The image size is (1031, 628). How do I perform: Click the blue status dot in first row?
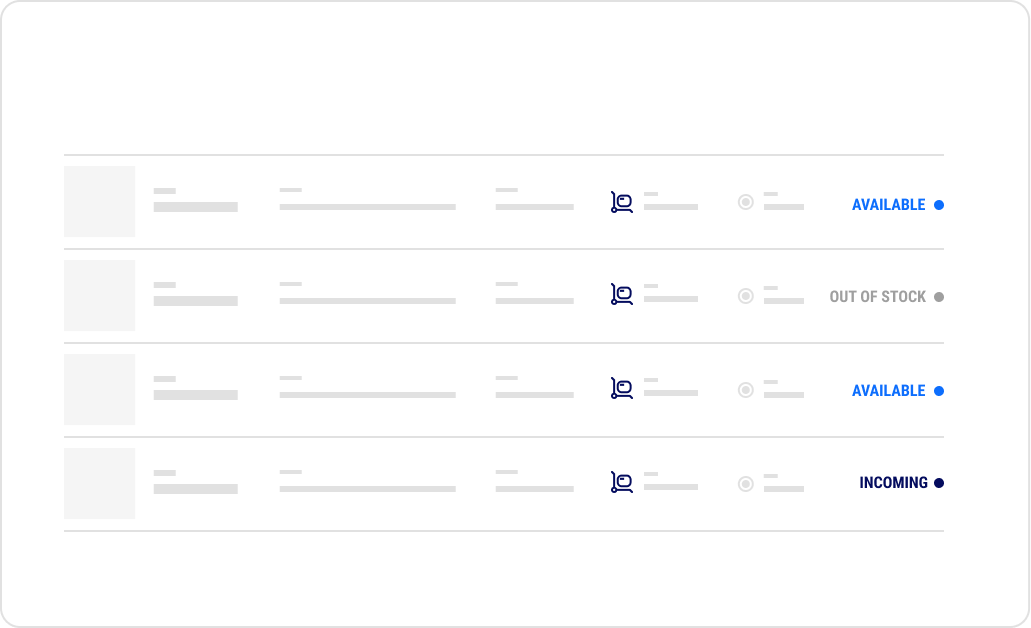pyautogui.click(x=939, y=205)
